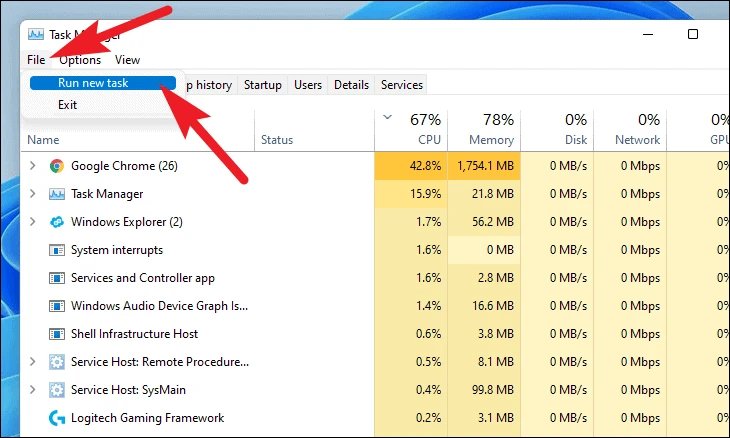Sort by the 67% CPU column header
The width and height of the screenshot is (730, 438).
[411, 131]
